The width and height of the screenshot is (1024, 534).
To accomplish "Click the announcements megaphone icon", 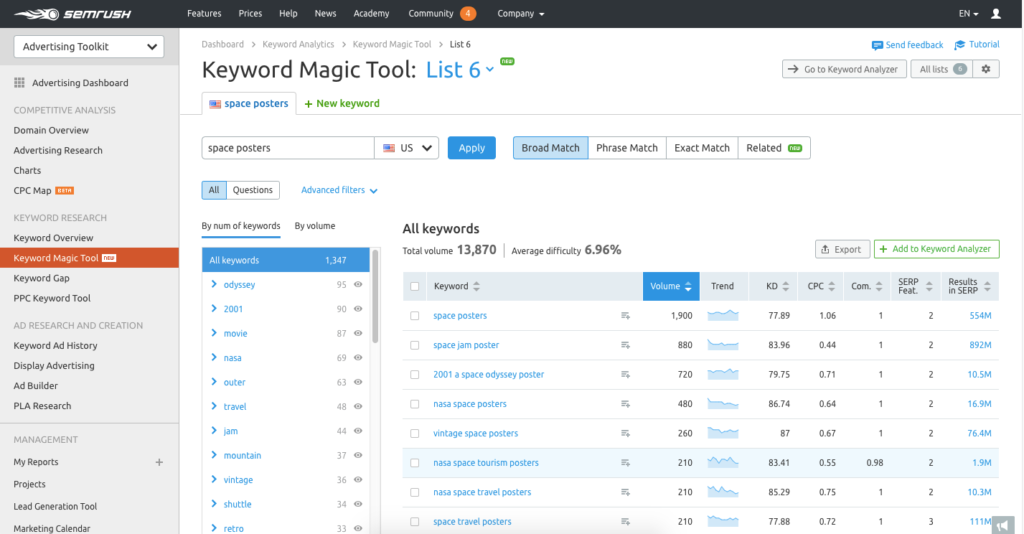I will [1003, 525].
